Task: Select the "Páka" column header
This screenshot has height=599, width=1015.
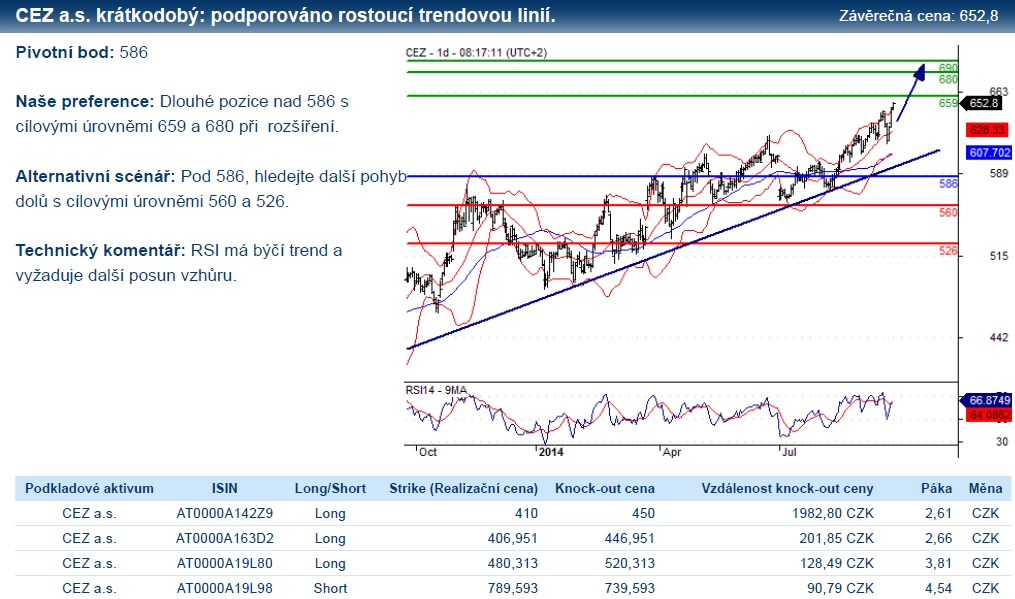Action: [x=937, y=488]
